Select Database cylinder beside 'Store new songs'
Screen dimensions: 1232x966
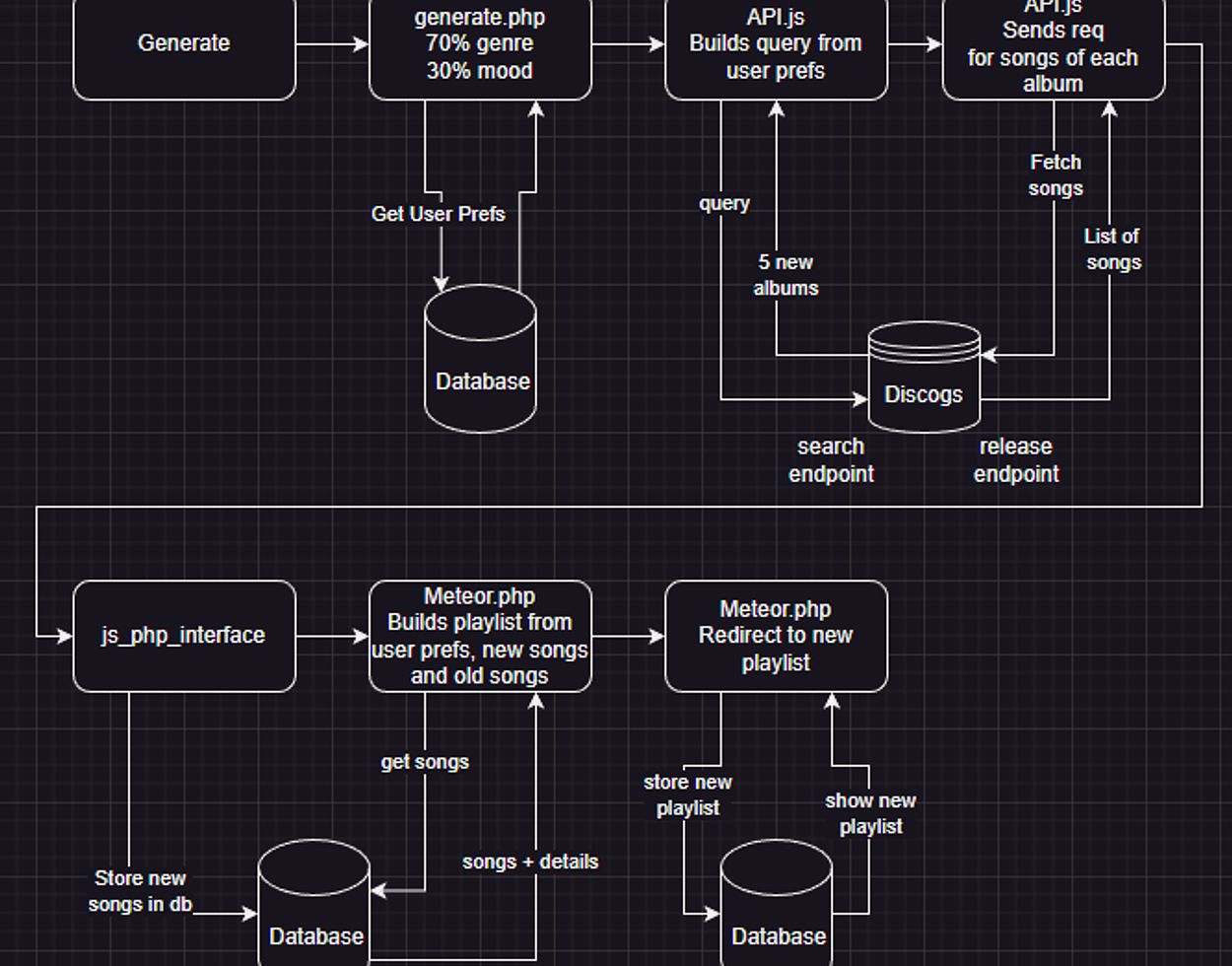pos(314,912)
